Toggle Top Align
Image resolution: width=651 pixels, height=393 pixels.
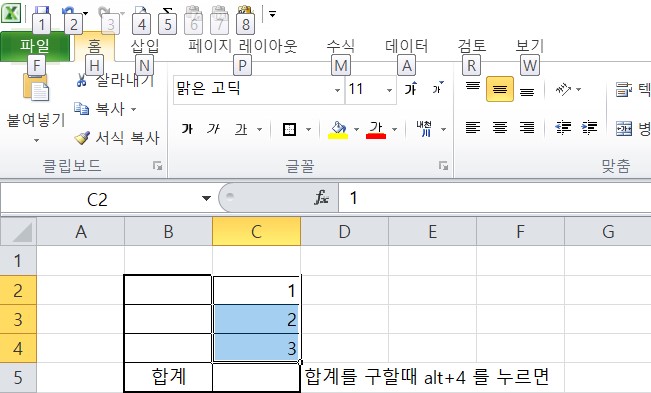[472, 88]
